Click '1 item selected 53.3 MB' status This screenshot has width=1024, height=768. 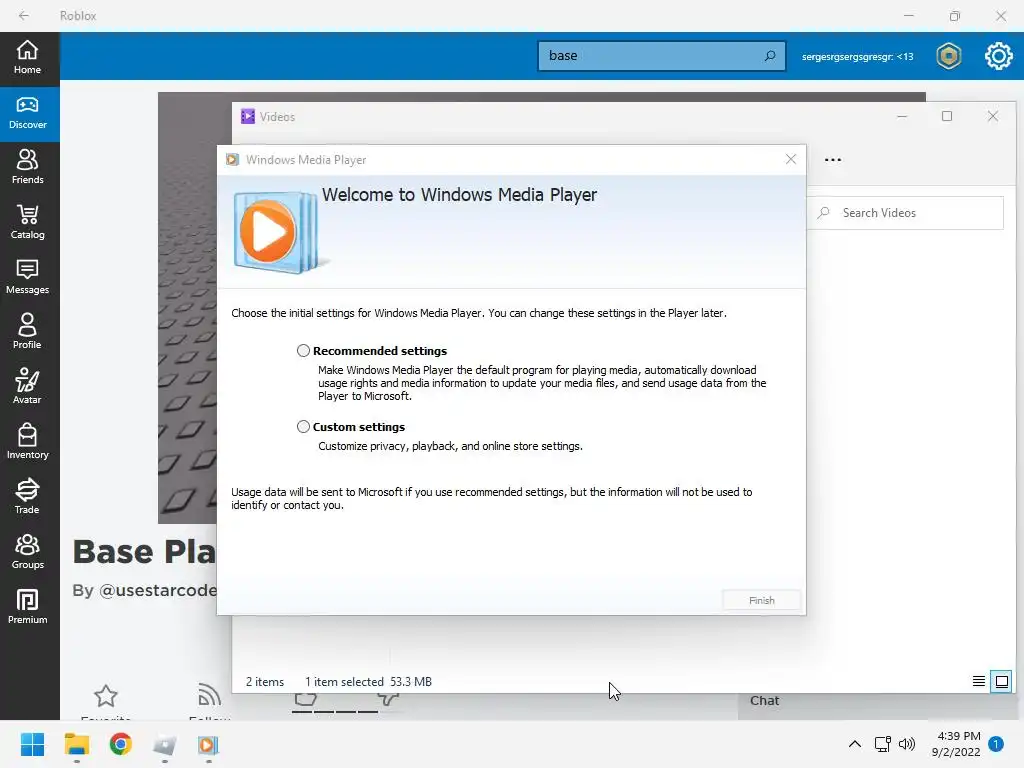[368, 682]
